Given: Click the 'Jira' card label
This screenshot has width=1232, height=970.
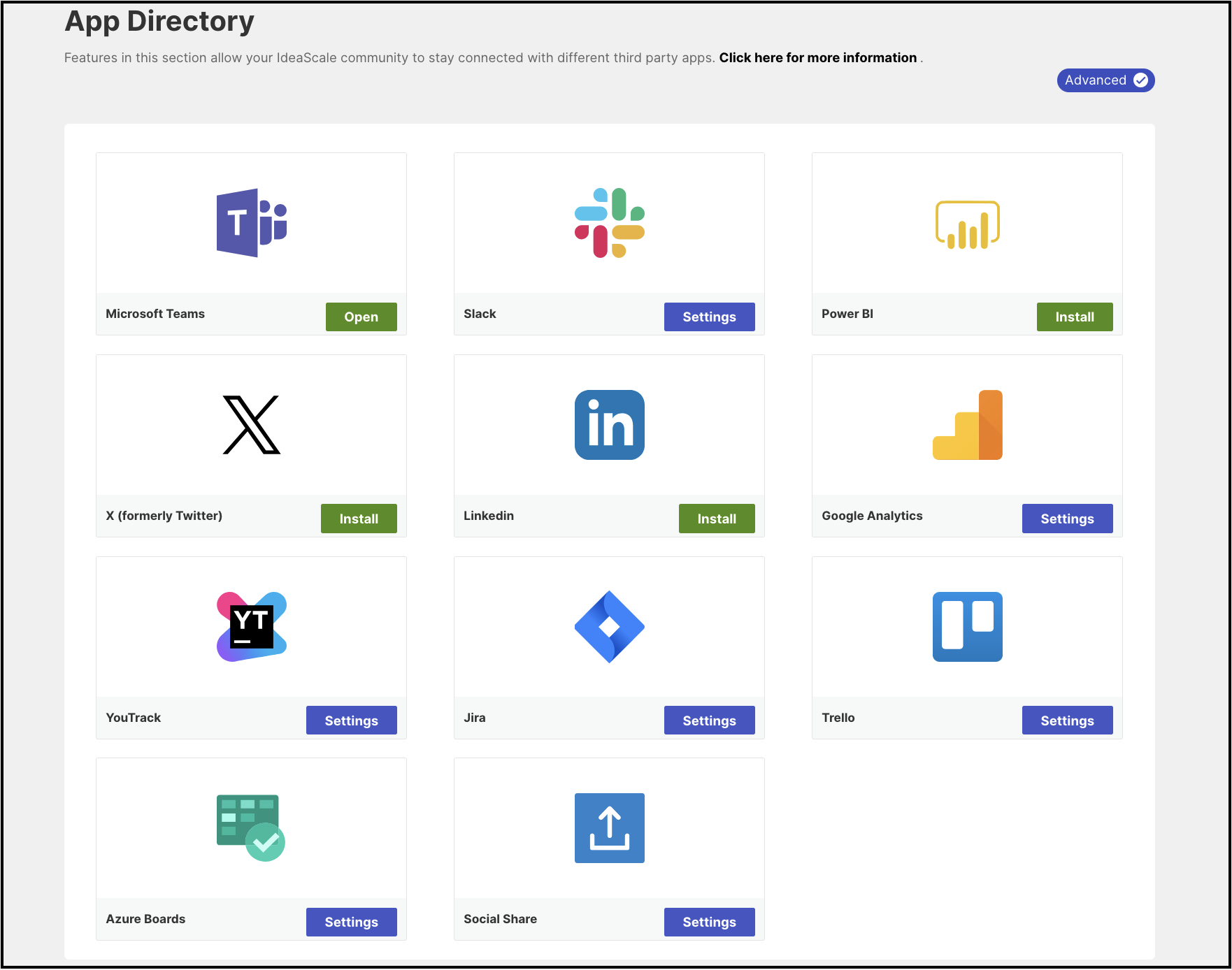Looking at the screenshot, I should point(475,718).
